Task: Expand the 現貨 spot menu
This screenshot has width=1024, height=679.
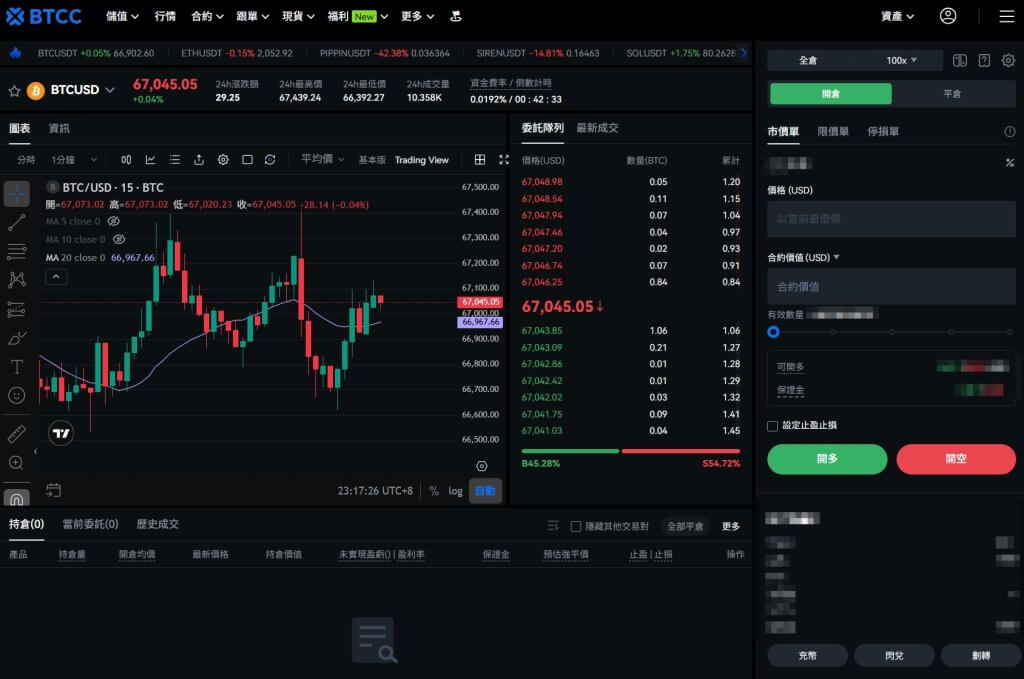Action: pos(298,16)
